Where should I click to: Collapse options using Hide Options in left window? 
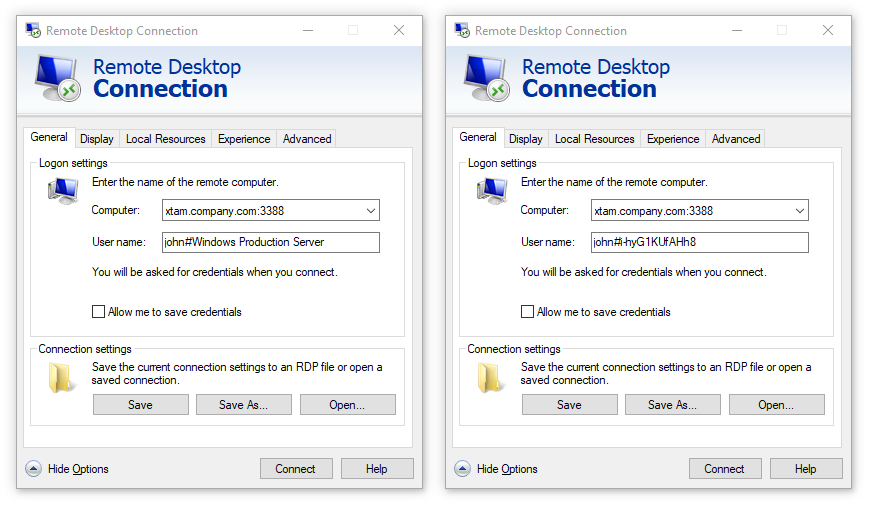click(x=33, y=469)
